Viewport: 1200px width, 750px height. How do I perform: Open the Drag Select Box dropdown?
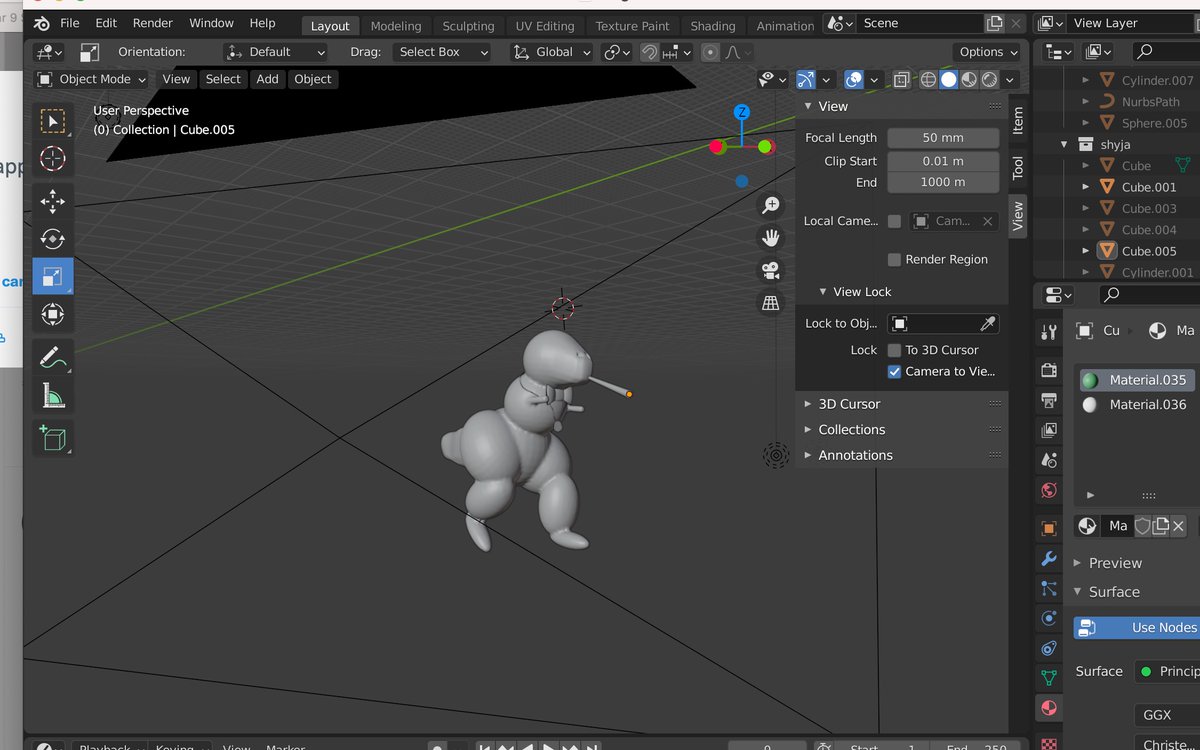click(x=442, y=52)
